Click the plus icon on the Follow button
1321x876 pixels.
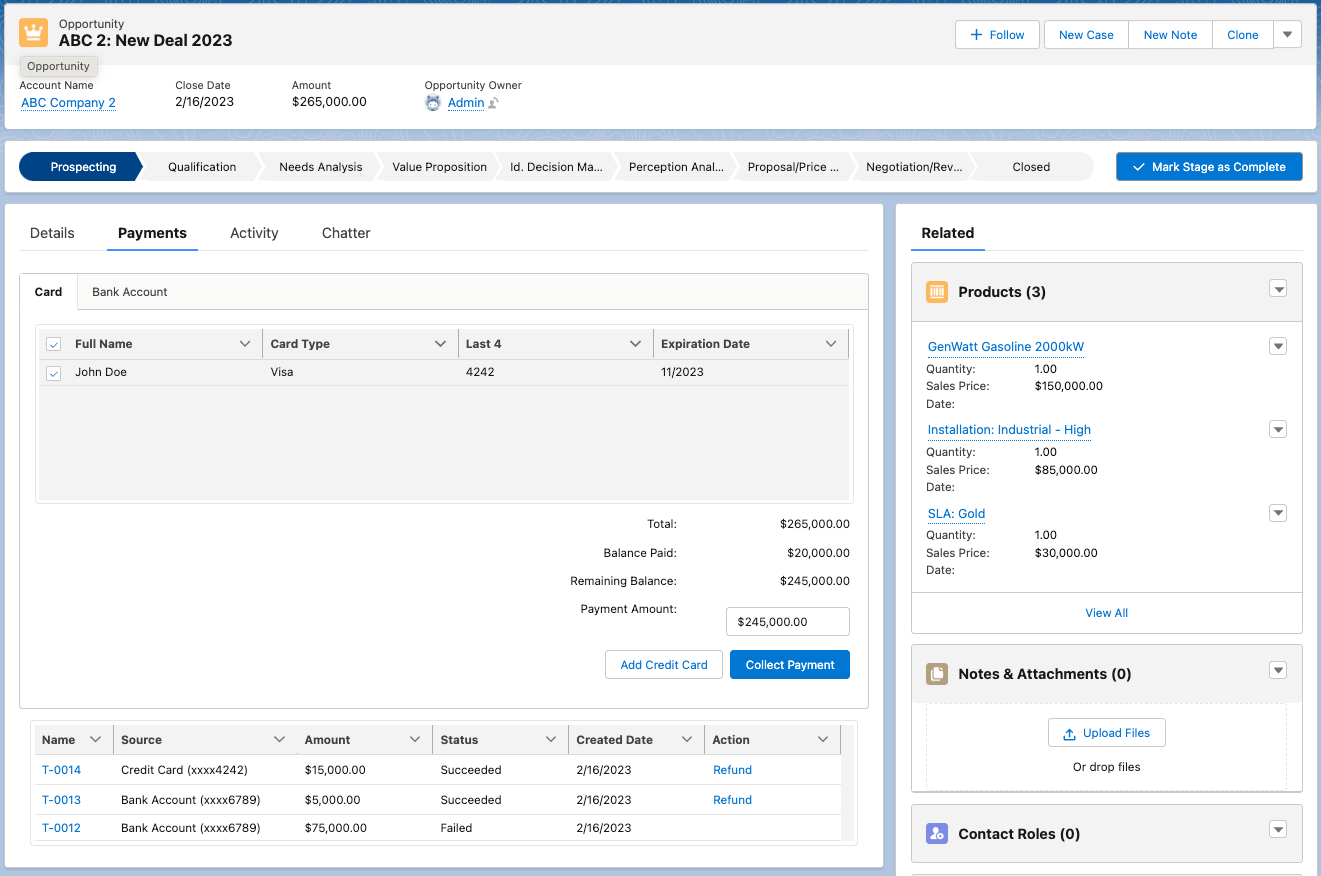(x=975, y=34)
